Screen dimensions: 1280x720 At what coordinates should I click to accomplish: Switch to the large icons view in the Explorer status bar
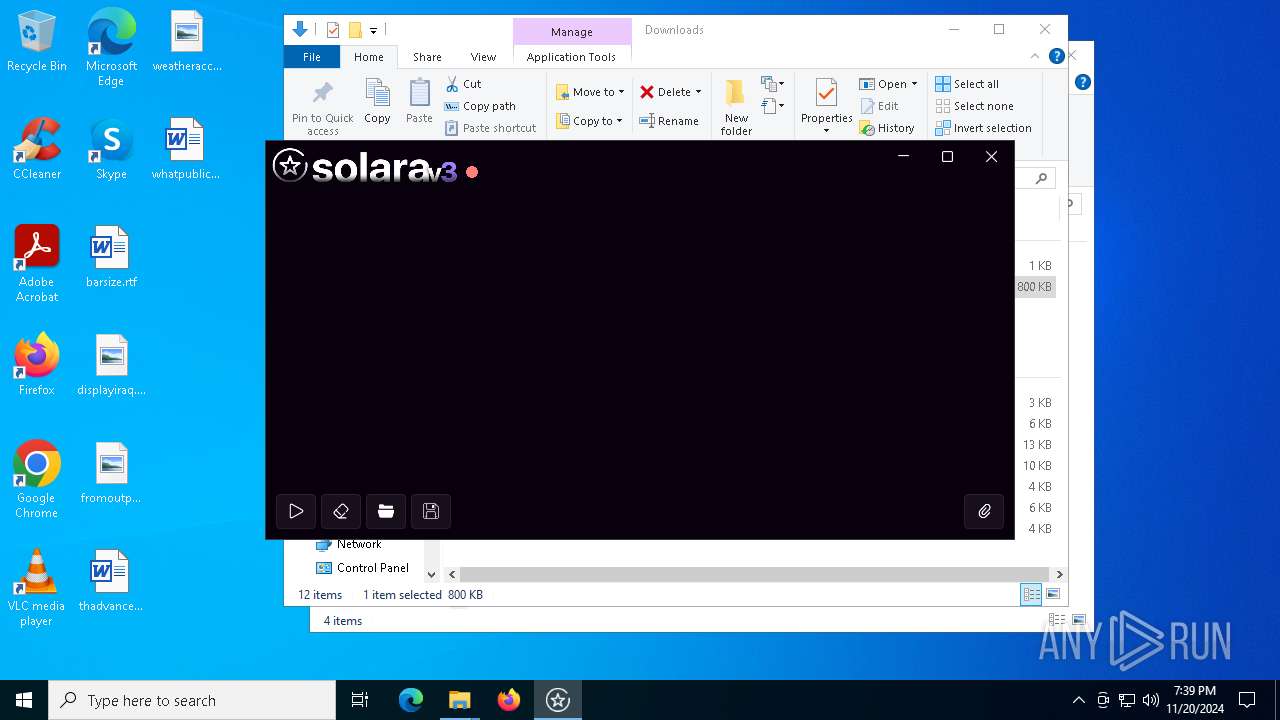(1052, 594)
